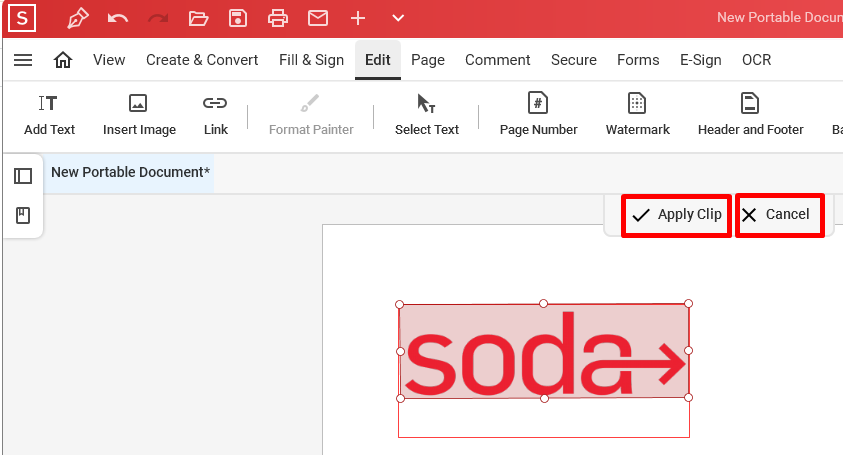Select the New Portable Document tab

coord(129,173)
